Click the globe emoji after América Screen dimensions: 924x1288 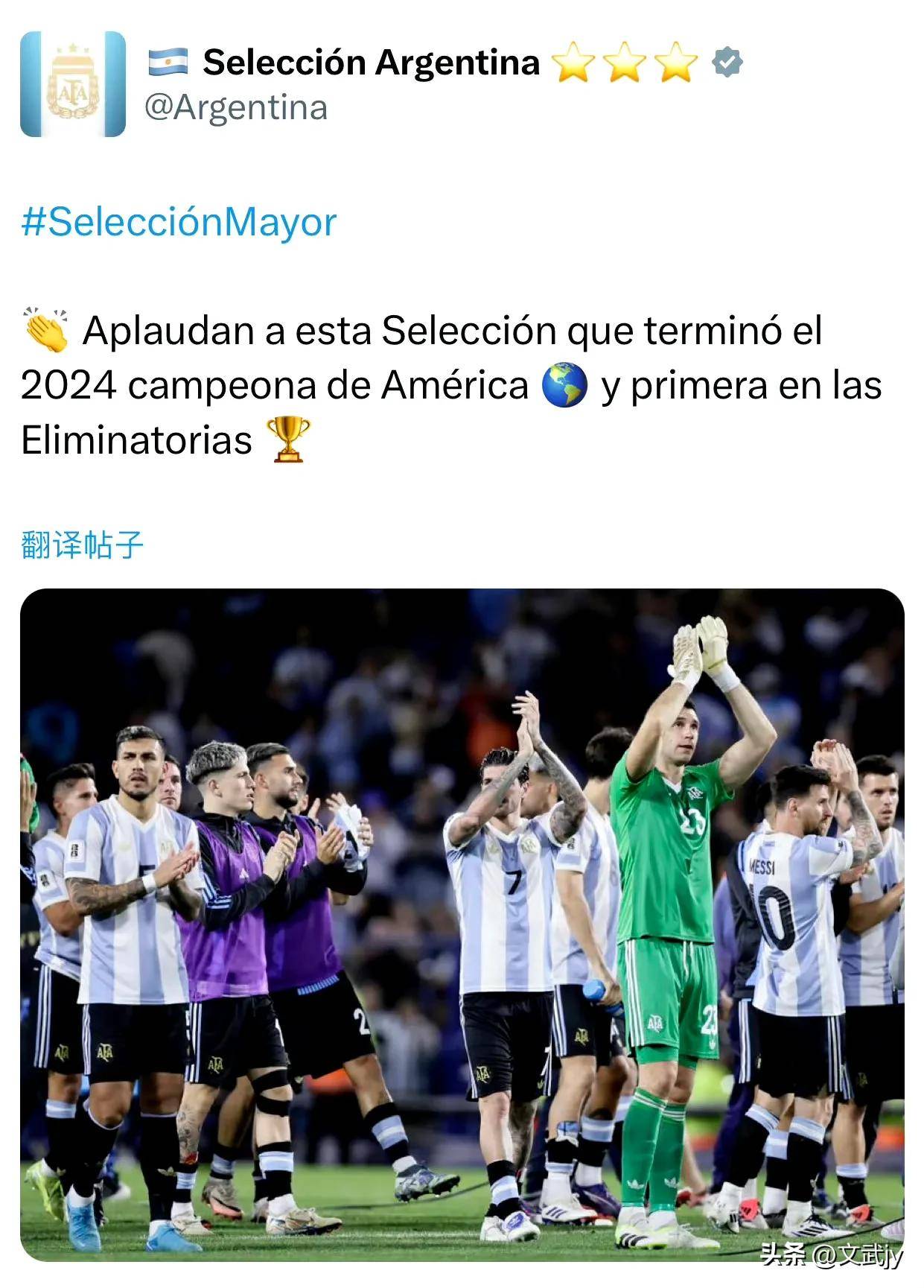565,385
